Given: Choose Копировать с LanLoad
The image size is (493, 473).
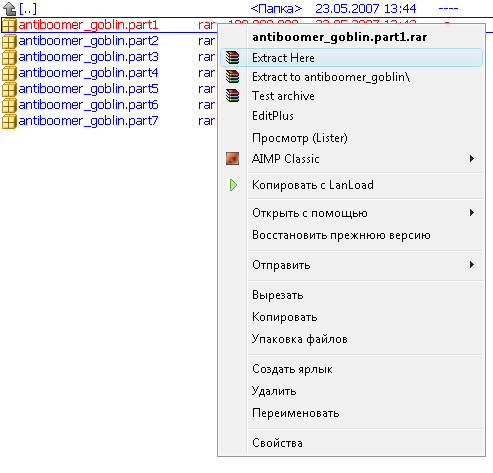Looking at the screenshot, I should [x=351, y=185].
